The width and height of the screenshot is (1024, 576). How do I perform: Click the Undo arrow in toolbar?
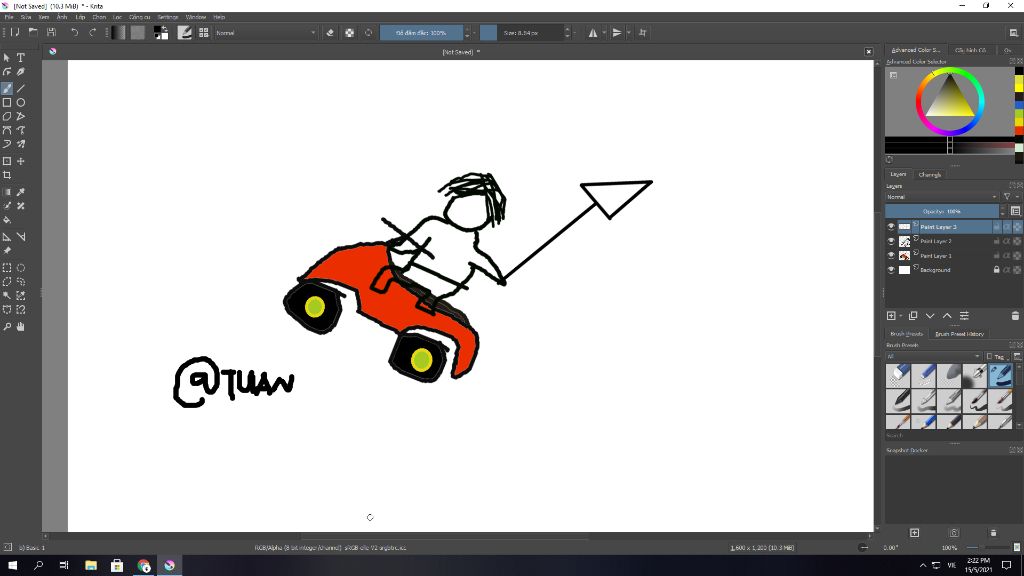[74, 33]
